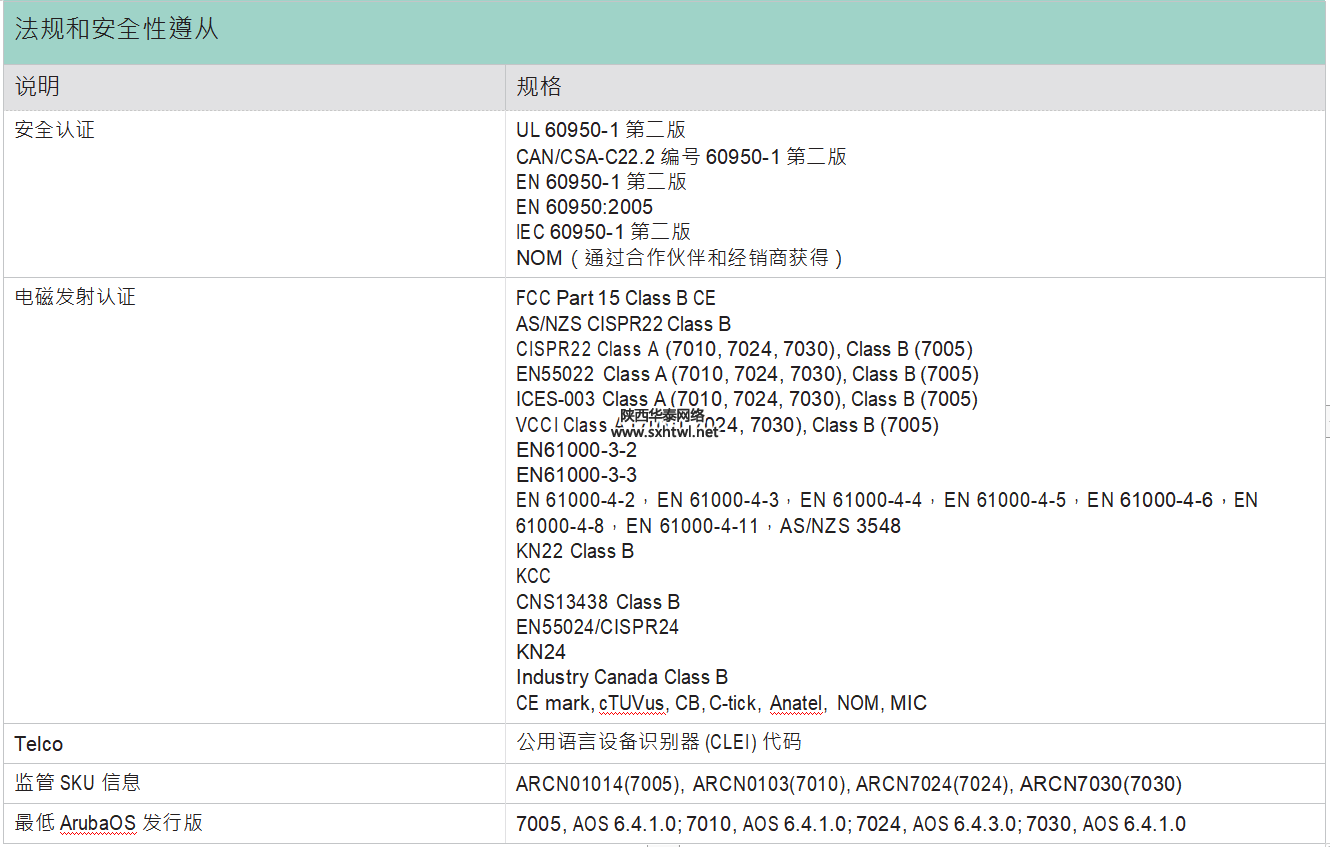Select the NOM（通过合作伙伴和经销商获得）line
Viewport: 1330px width, 847px height.
click(680, 258)
